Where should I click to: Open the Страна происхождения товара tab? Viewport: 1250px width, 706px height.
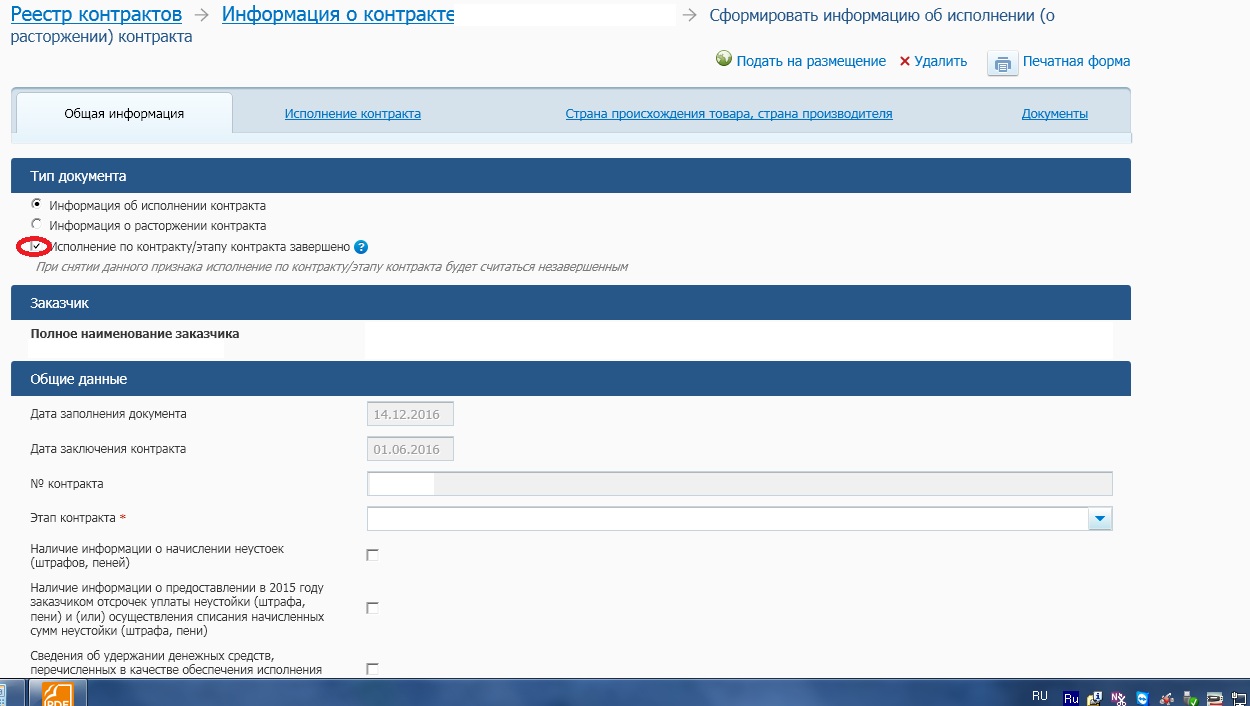[x=728, y=114]
